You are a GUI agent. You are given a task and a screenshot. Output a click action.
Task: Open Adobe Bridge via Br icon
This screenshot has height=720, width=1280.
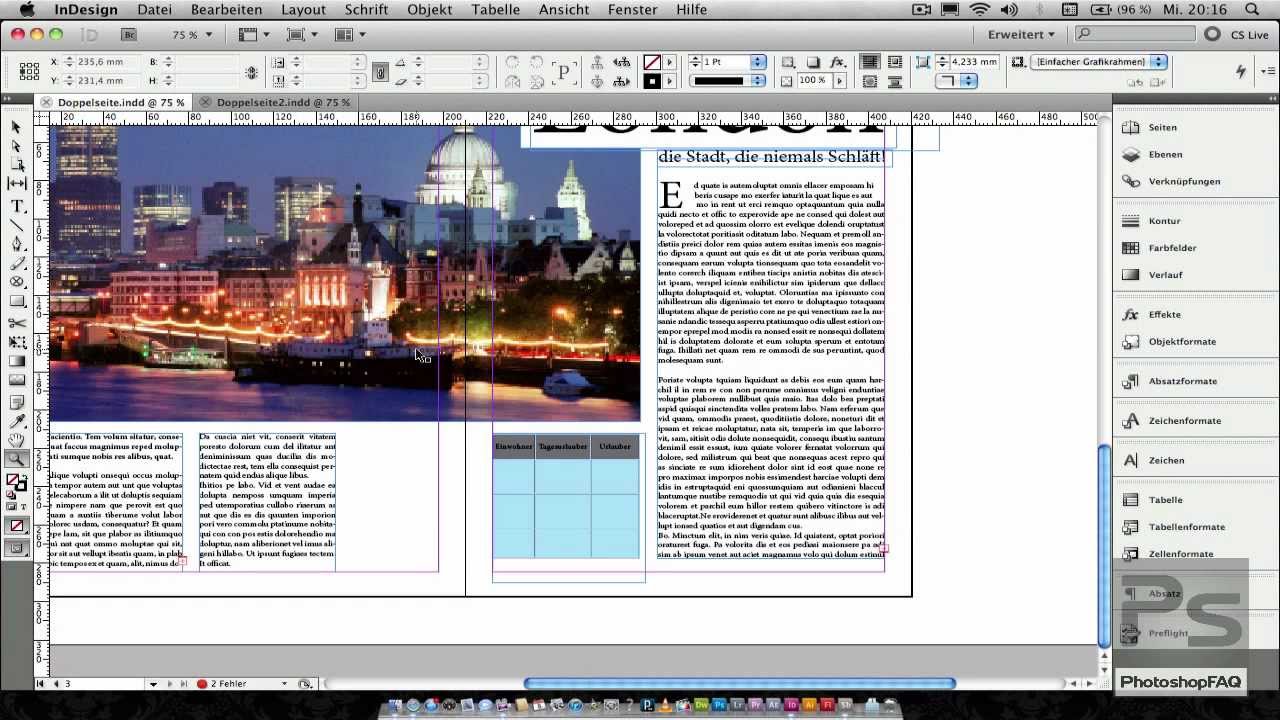128,34
